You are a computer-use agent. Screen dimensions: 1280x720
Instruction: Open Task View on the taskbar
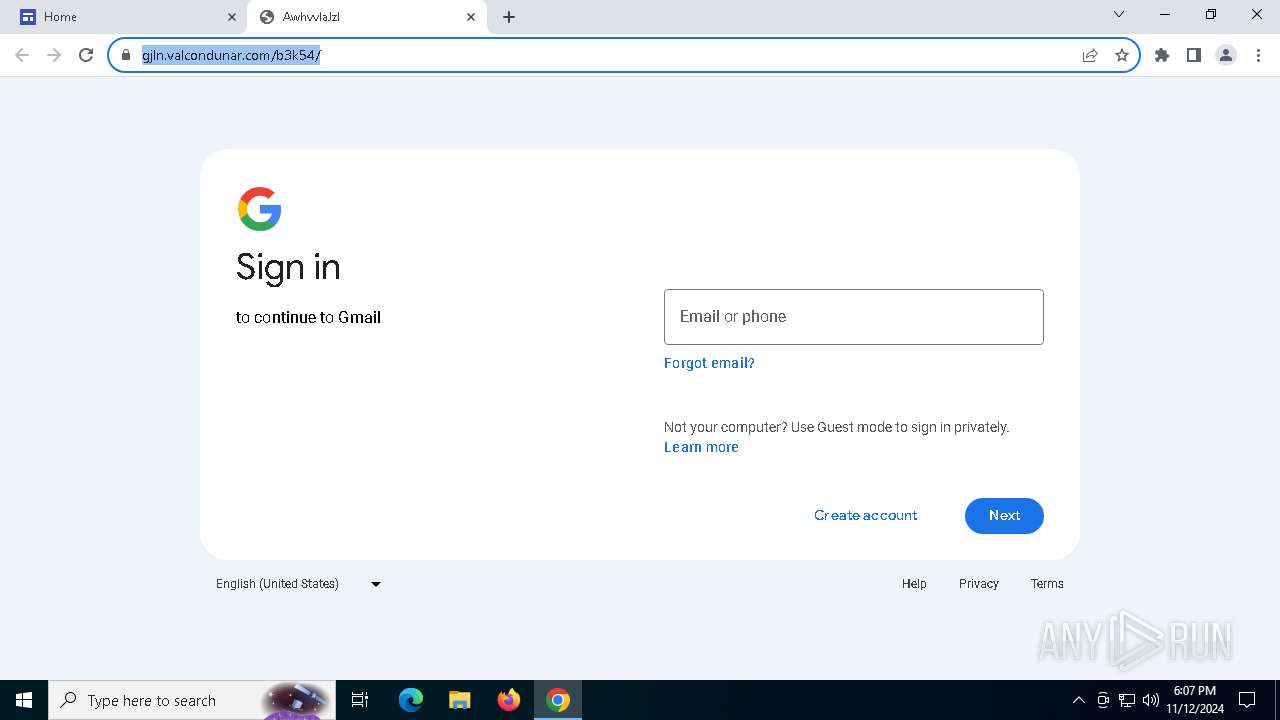pos(360,700)
